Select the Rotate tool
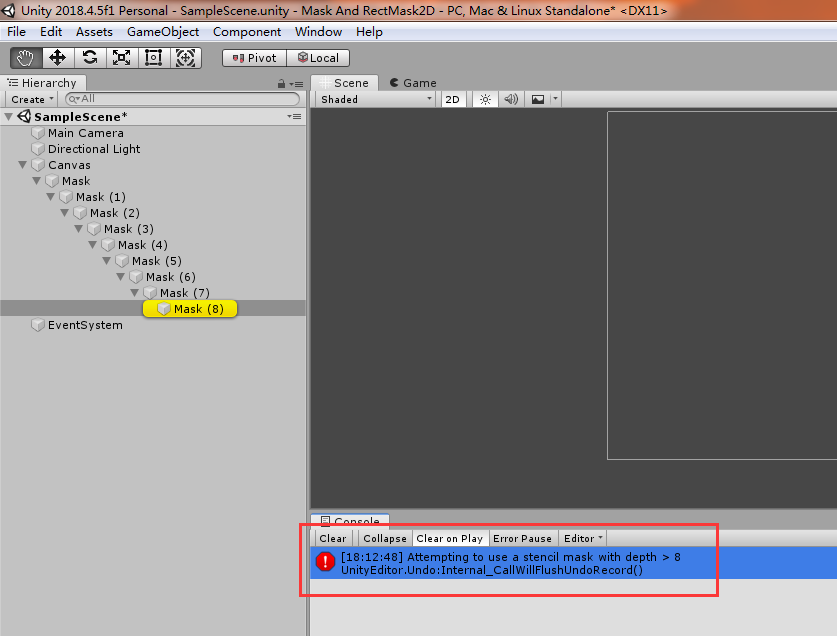Screen dimensions: 837x636 89,57
